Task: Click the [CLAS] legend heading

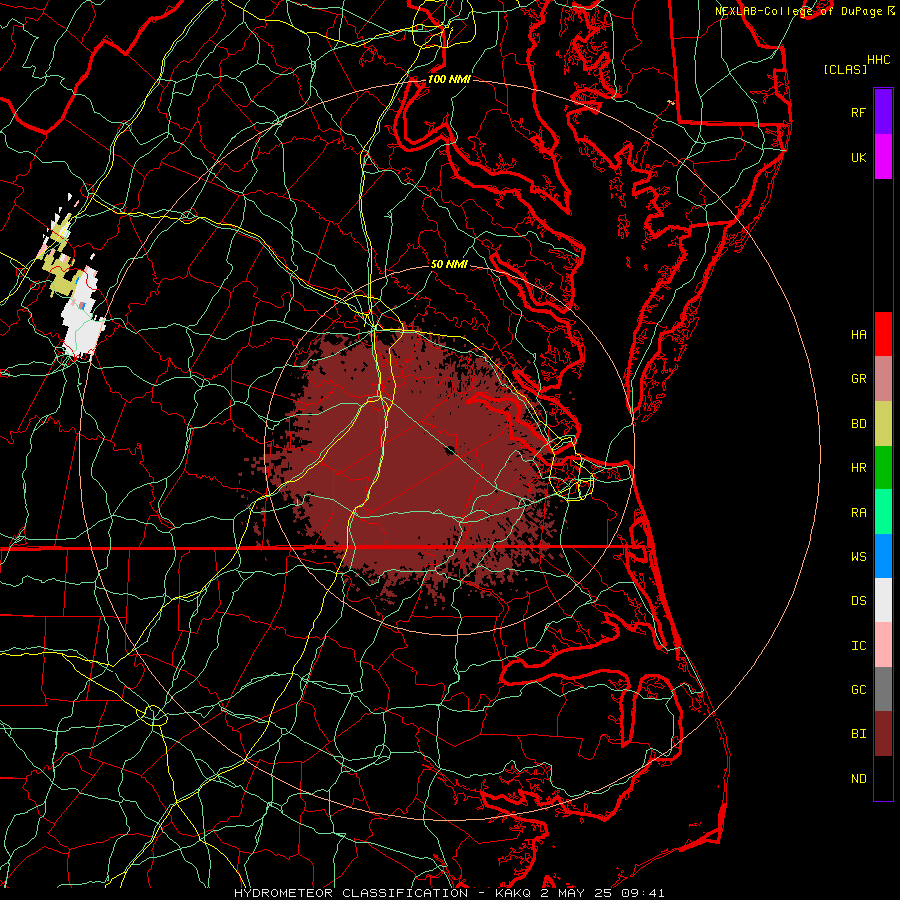Action: 845,69
